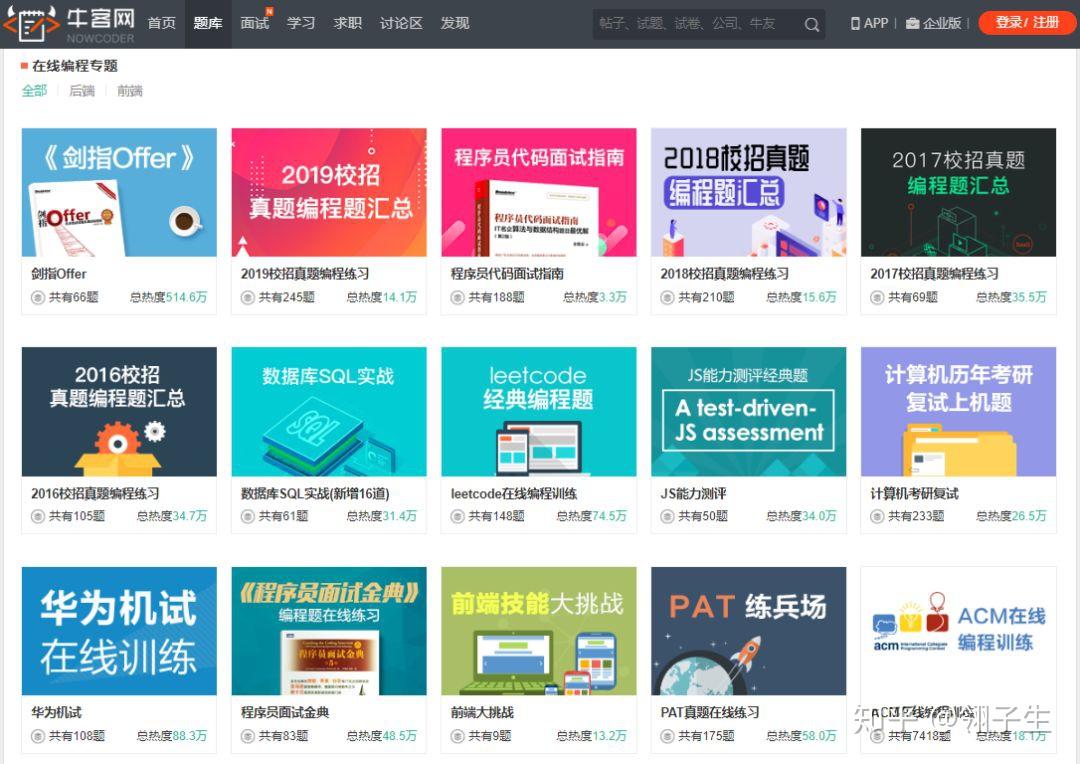Open the APP download link text
Image resolution: width=1080 pixels, height=764 pixels.
tap(876, 23)
